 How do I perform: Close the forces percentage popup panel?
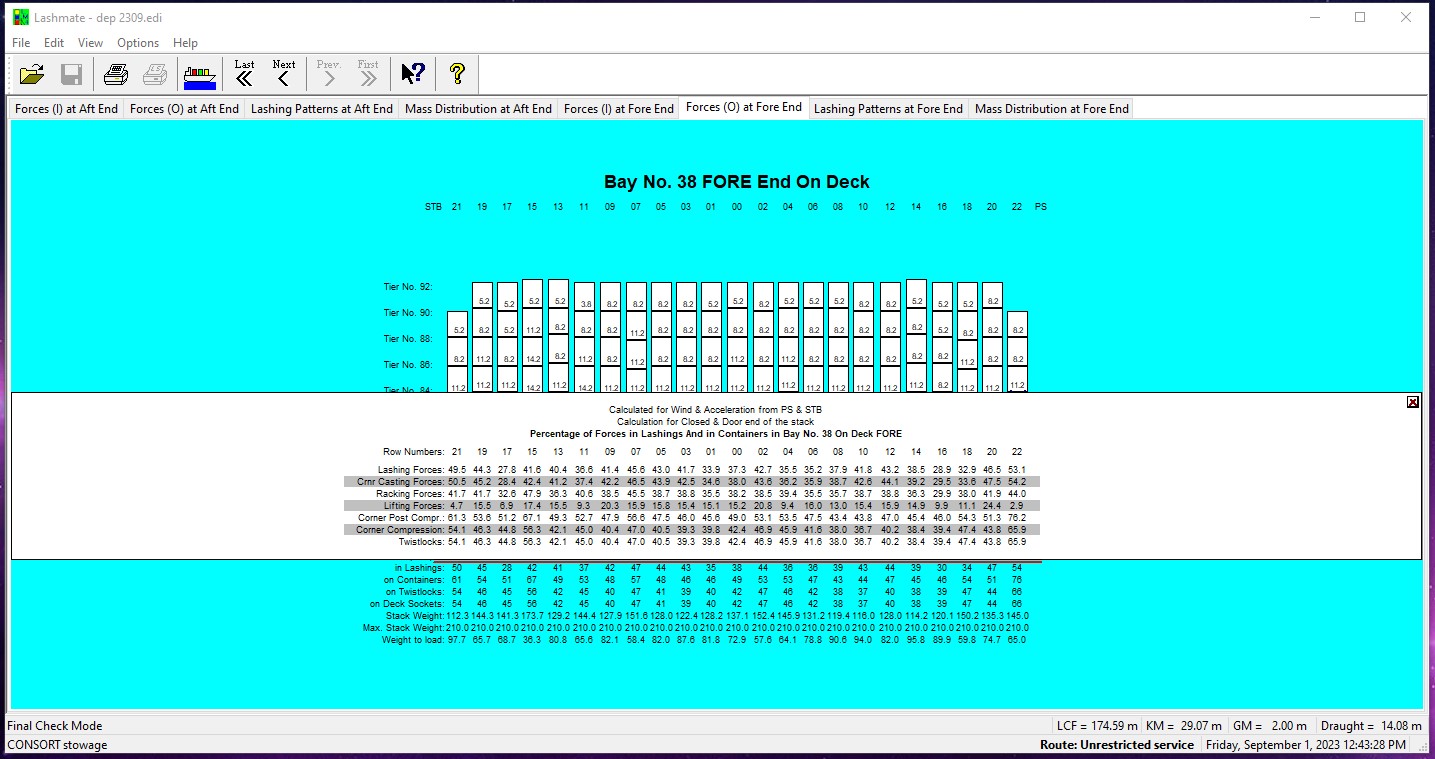[x=1412, y=402]
